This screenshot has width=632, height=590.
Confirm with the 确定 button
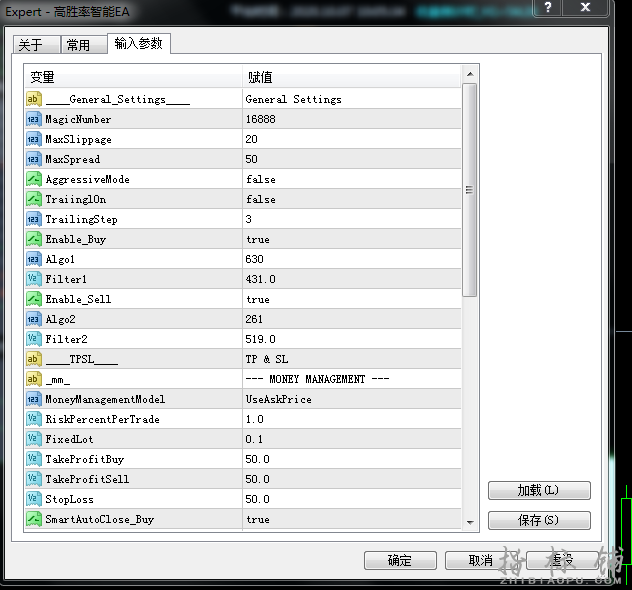click(x=400, y=560)
